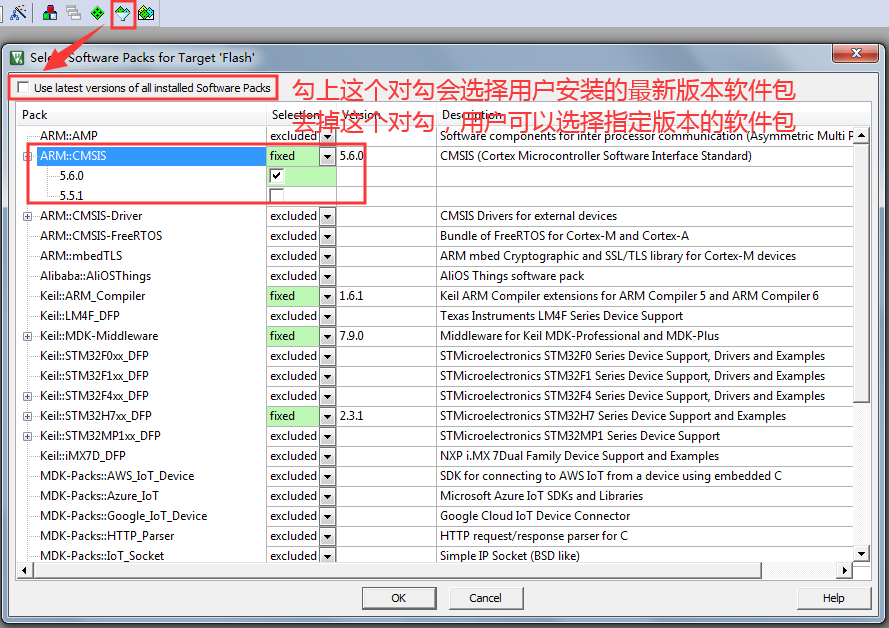The width and height of the screenshot is (889, 628).
Task: Select the Keil::LM4F_DFP pack name
Action: coord(79,316)
